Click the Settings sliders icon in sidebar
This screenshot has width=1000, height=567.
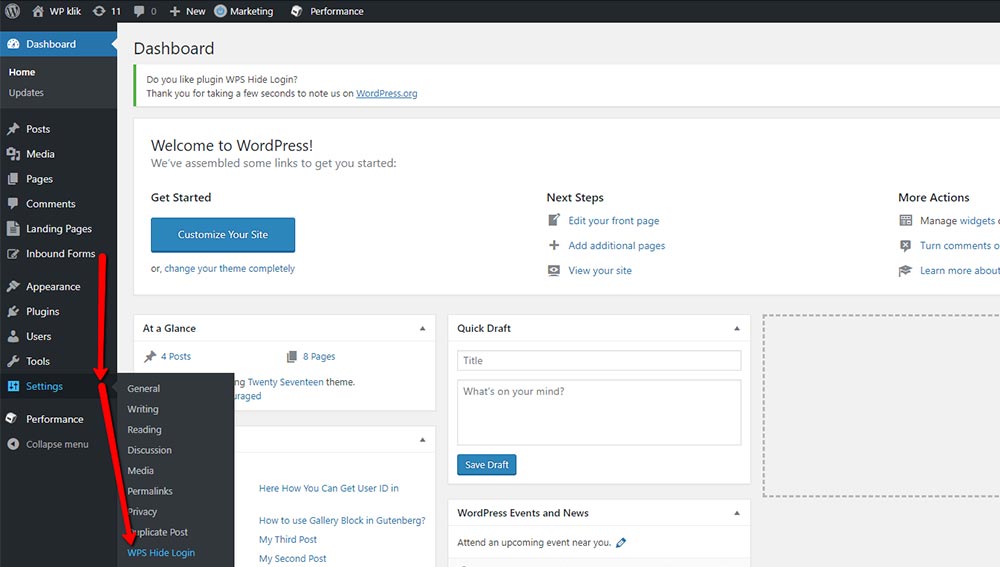pyautogui.click(x=13, y=386)
